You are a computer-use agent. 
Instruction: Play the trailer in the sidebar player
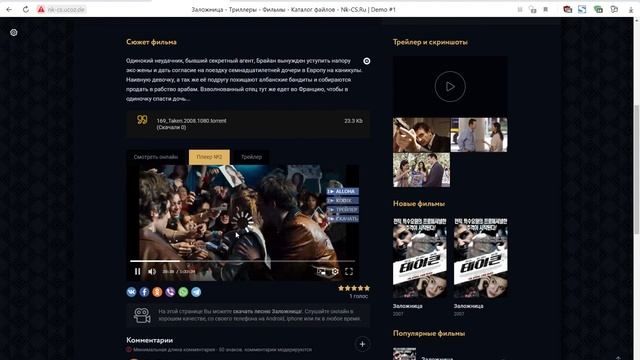[450, 87]
